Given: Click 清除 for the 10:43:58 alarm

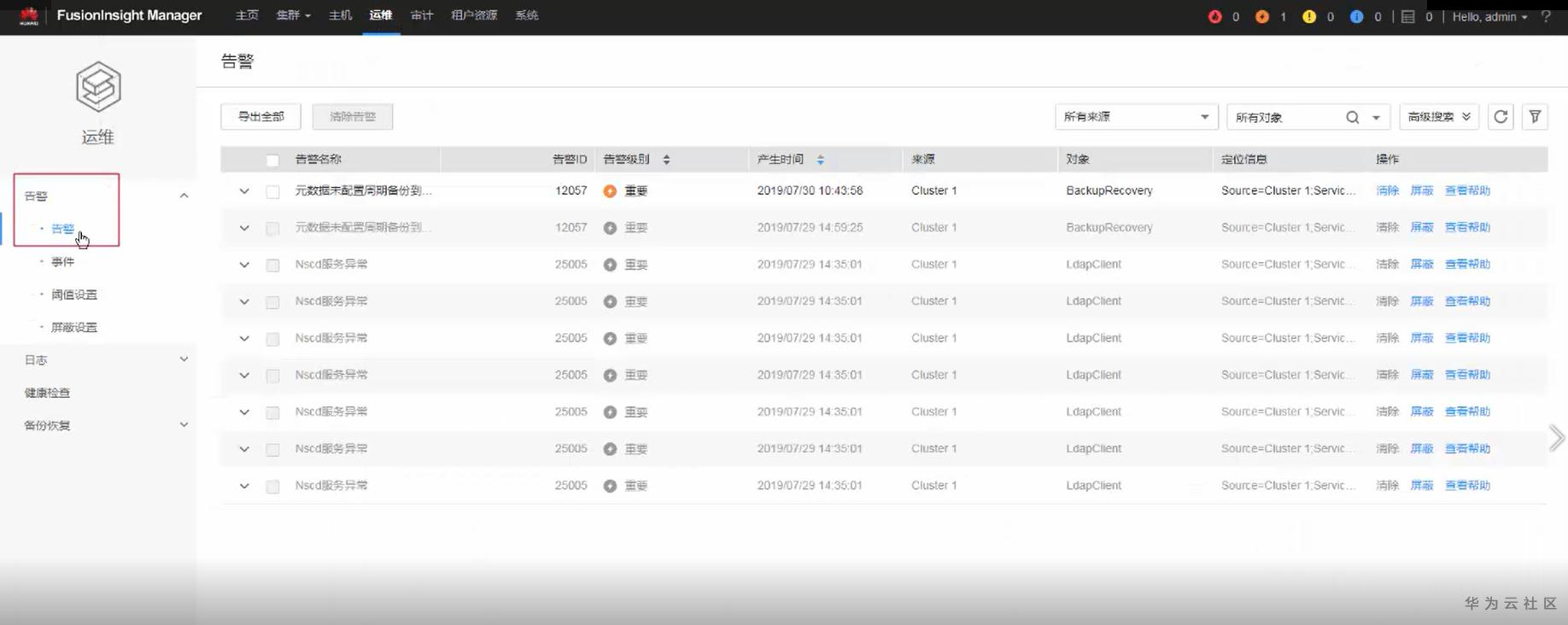Looking at the screenshot, I should click(x=1388, y=191).
